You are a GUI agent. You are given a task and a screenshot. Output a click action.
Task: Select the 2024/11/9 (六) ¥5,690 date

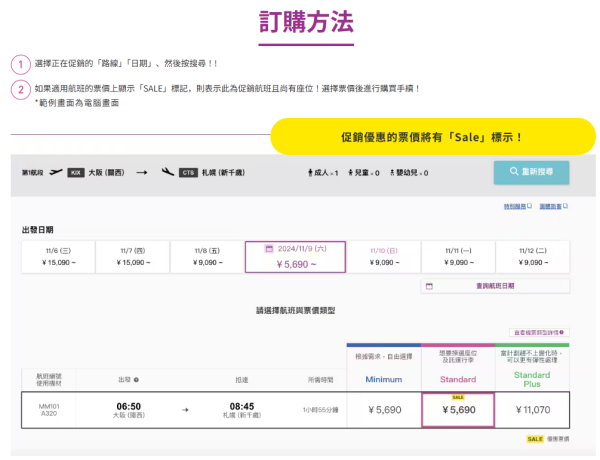295,257
